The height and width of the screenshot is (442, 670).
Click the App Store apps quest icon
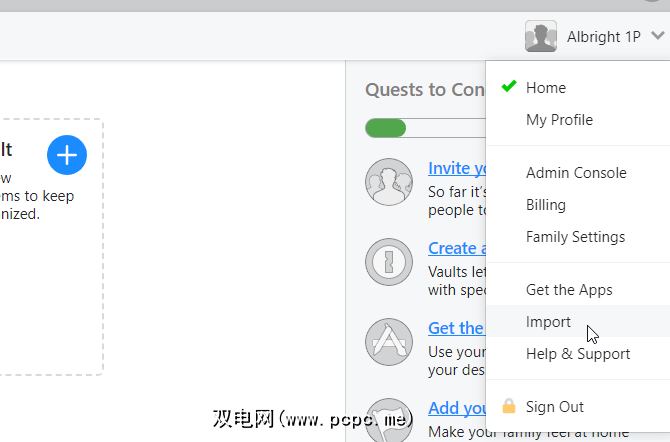tap(389, 341)
